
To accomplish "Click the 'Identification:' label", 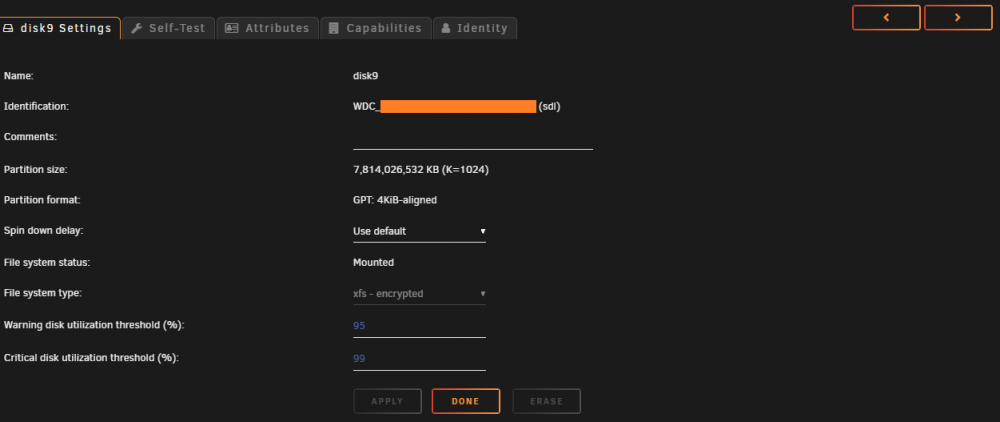I will click(36, 106).
